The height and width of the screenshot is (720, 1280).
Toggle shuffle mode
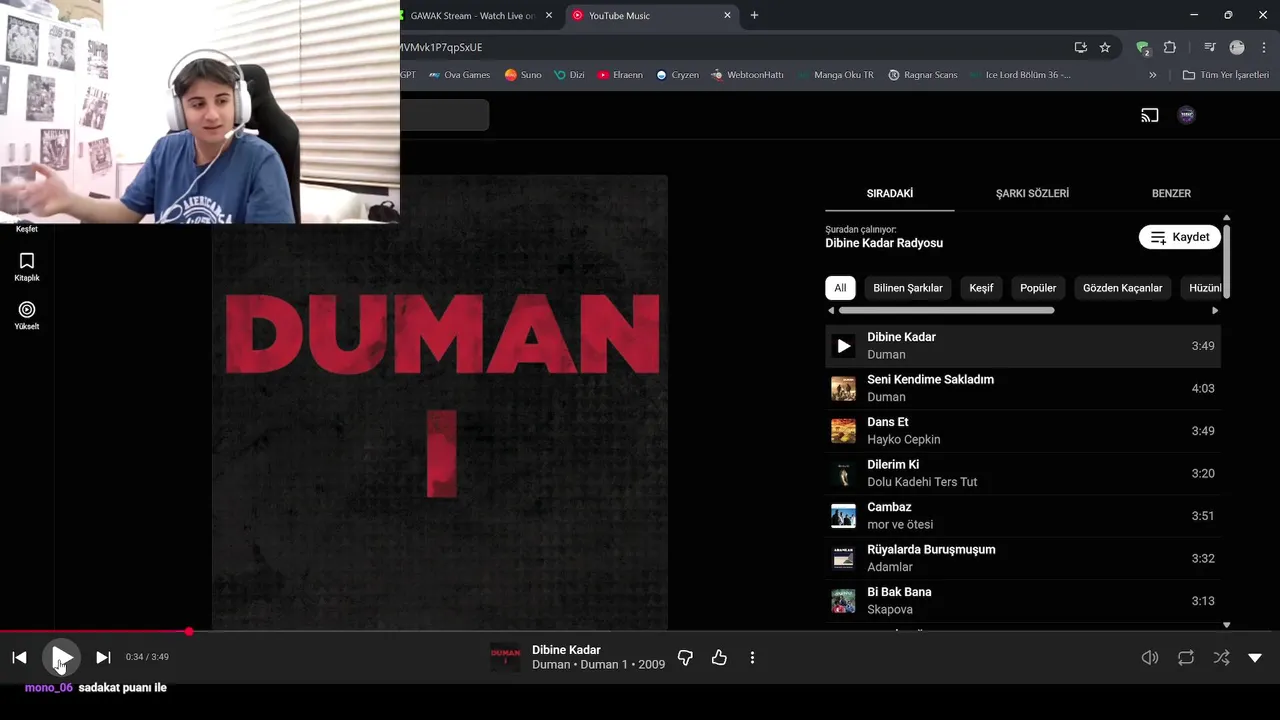click(1221, 657)
